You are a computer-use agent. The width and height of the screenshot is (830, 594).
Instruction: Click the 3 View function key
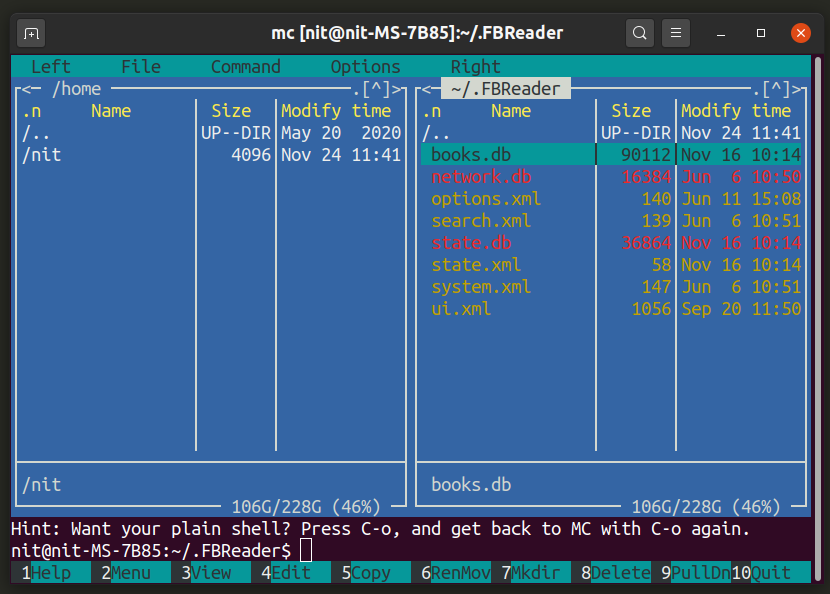(211, 573)
